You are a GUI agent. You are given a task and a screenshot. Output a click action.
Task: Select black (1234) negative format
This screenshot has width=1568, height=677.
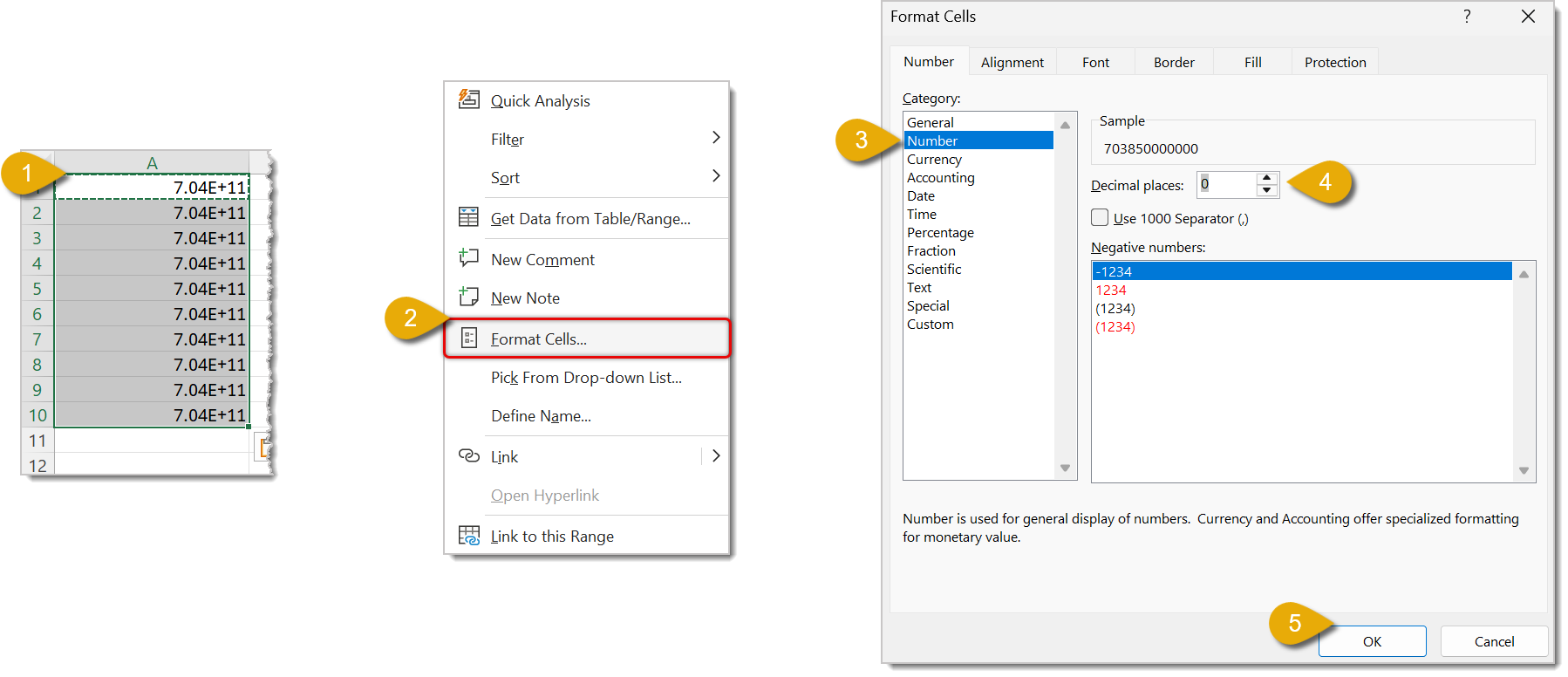point(1303,308)
